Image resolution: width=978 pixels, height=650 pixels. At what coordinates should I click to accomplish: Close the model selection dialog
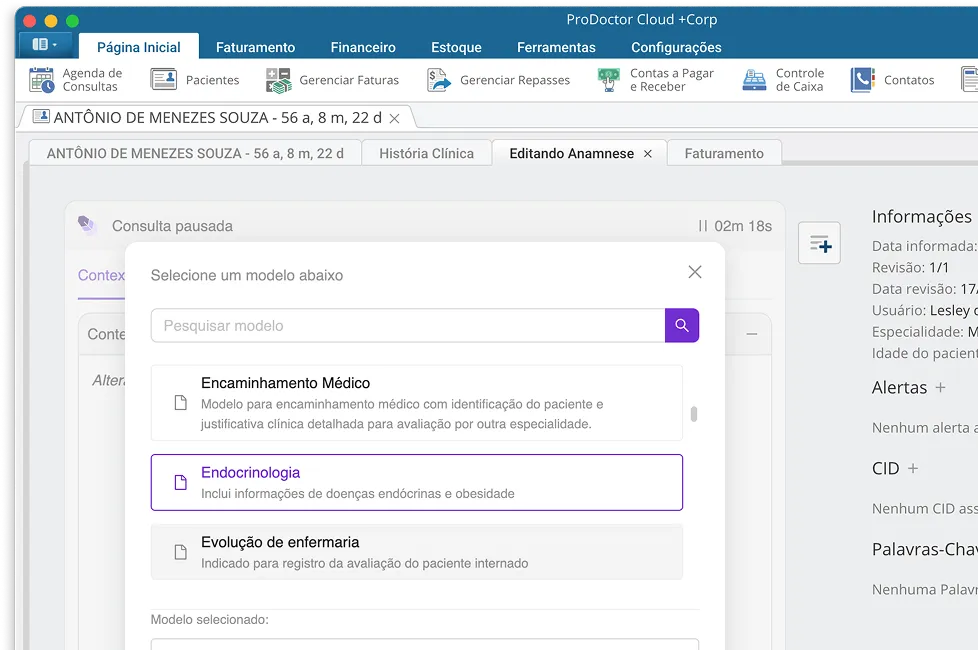pyautogui.click(x=694, y=271)
